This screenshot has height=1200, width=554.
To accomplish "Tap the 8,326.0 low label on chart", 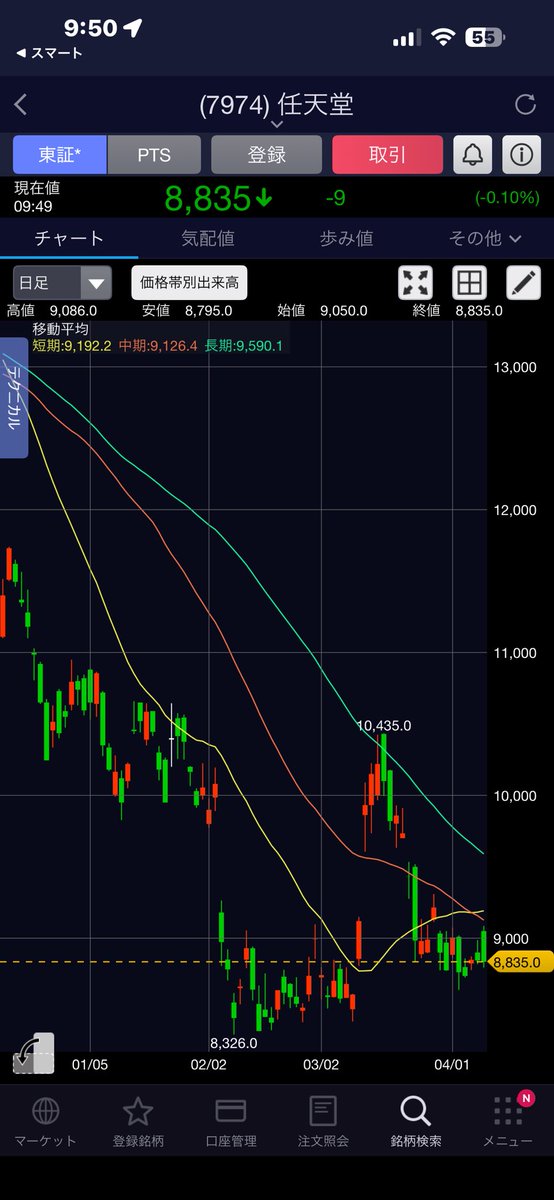I will [x=234, y=1043].
